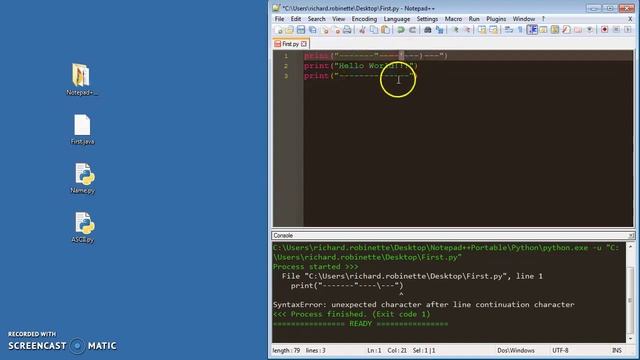Toggle Word Wrap in the toolbar

pyautogui.click(x=509, y=30)
